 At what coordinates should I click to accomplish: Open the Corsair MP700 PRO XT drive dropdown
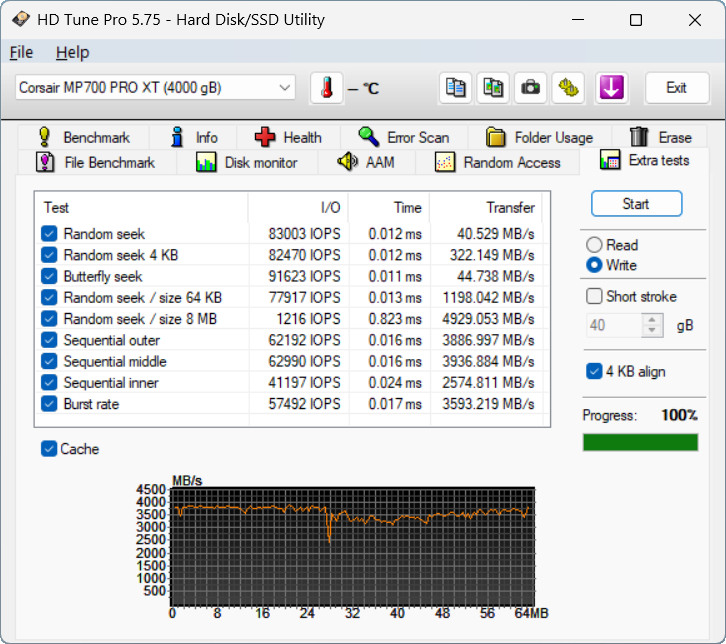(x=155, y=88)
